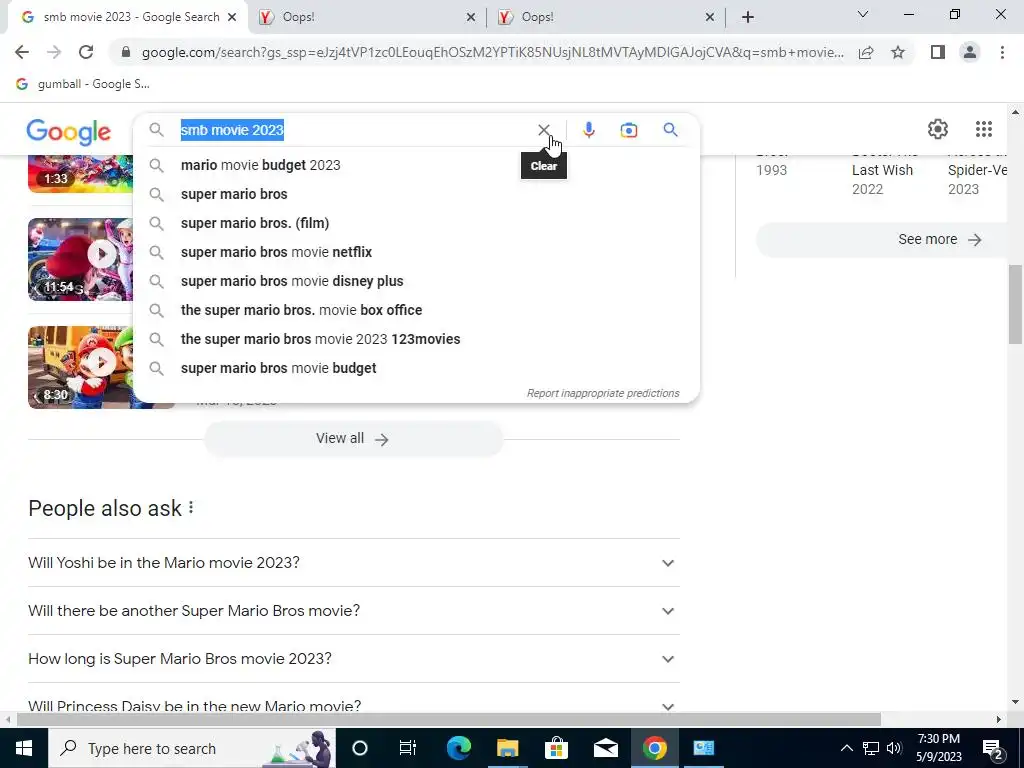The image size is (1024, 768).
Task: Show hidden system tray icons
Action: coord(846,748)
